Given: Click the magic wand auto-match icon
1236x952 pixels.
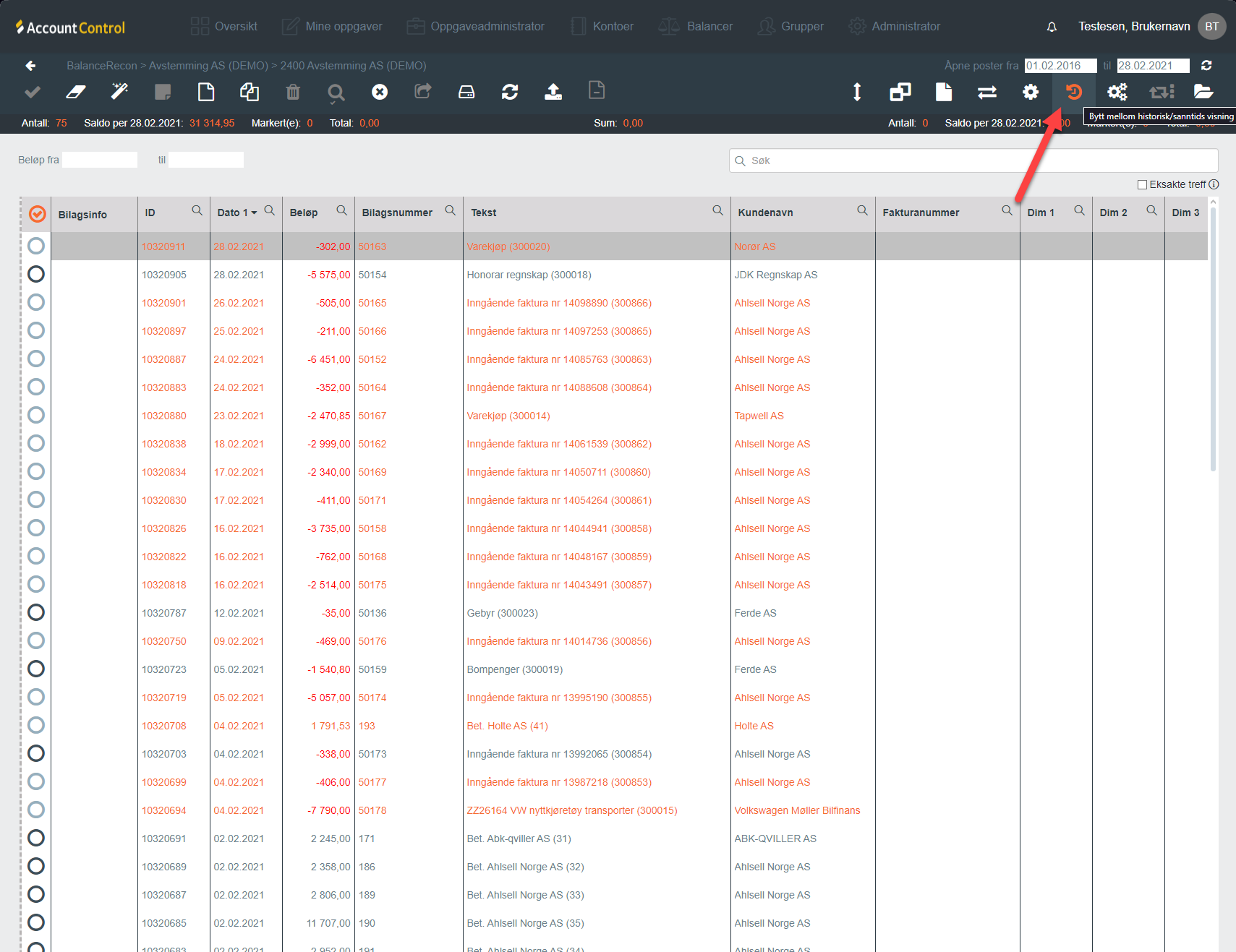Looking at the screenshot, I should pyautogui.click(x=119, y=92).
